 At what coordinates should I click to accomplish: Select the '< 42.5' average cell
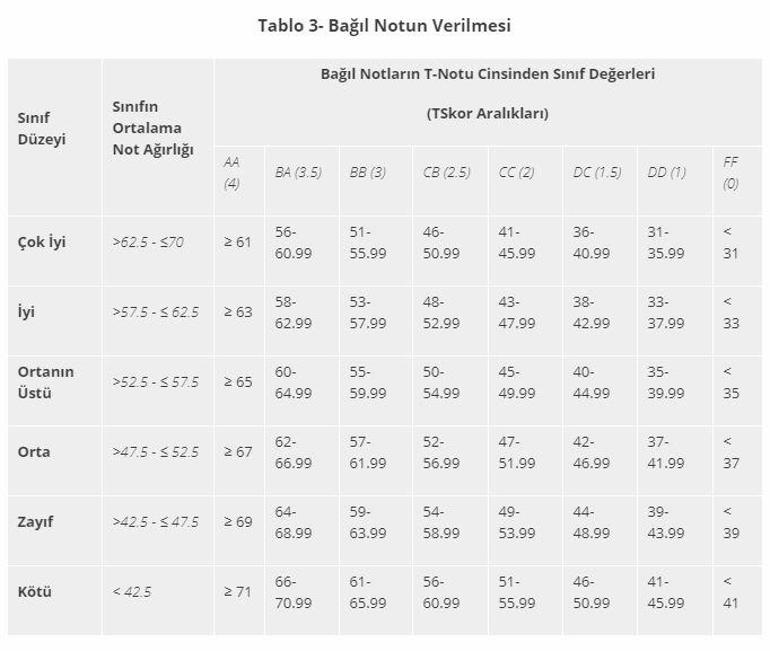coord(132,591)
